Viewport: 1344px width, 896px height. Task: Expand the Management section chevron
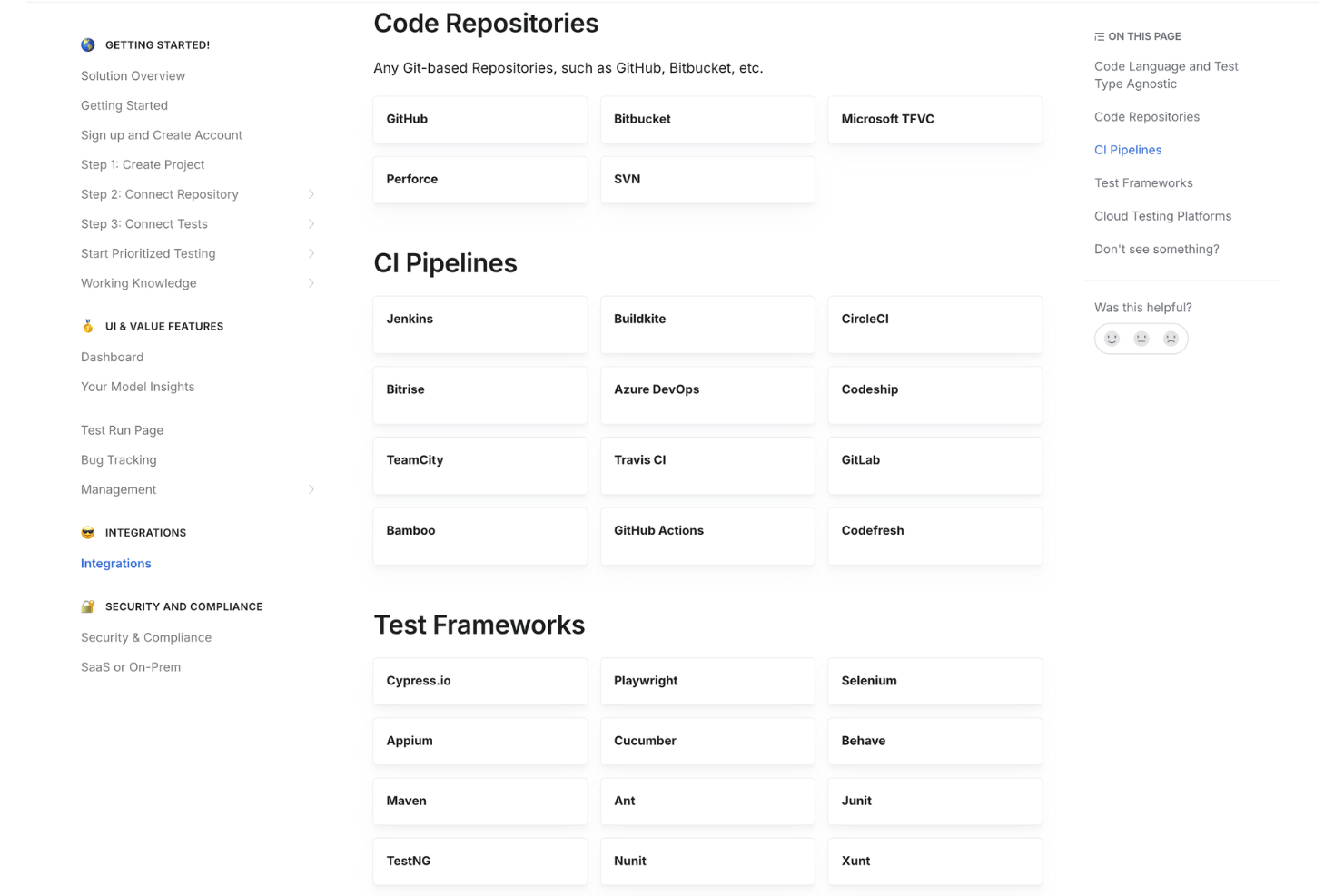tap(311, 489)
